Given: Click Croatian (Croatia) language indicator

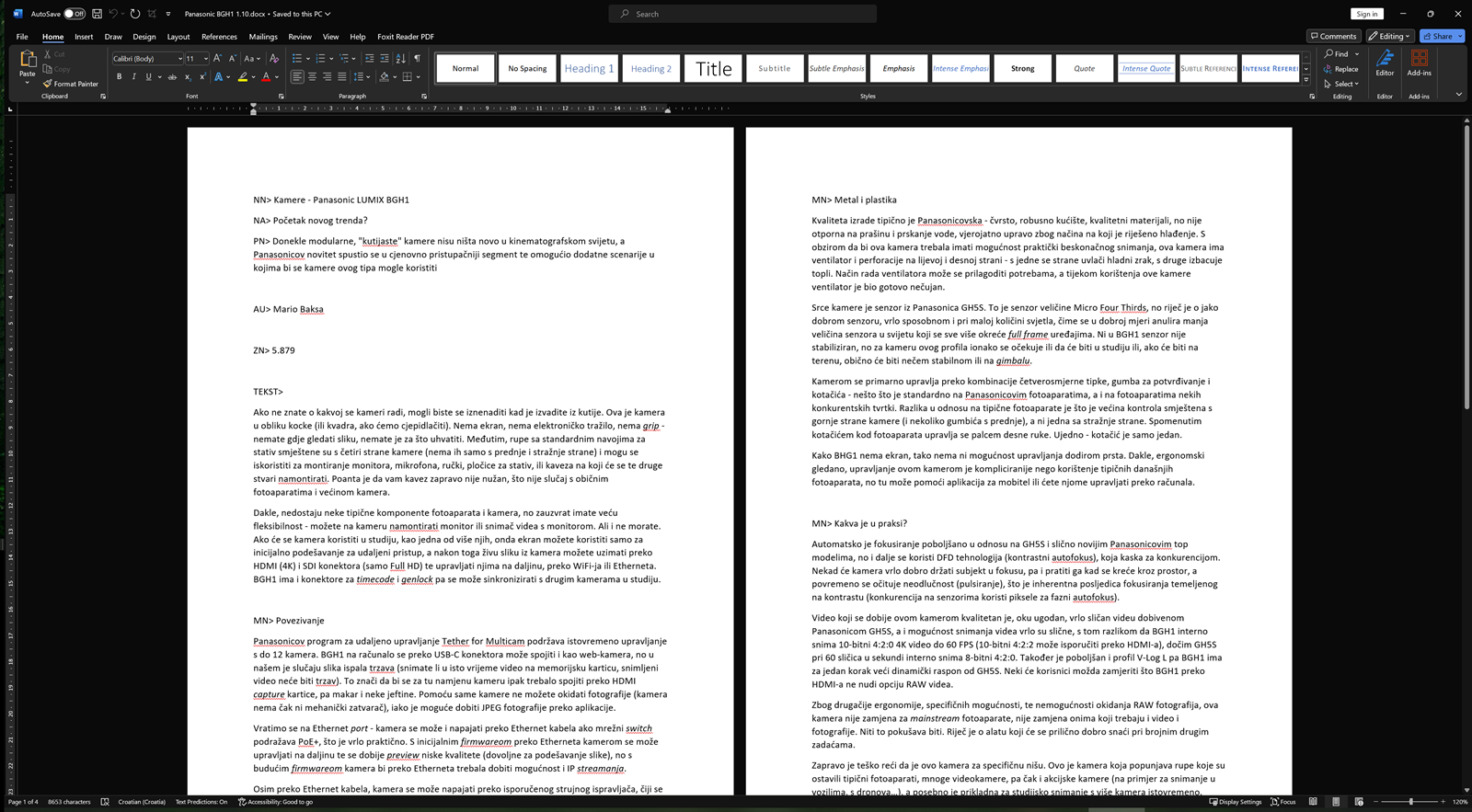Looking at the screenshot, I should coord(143,802).
